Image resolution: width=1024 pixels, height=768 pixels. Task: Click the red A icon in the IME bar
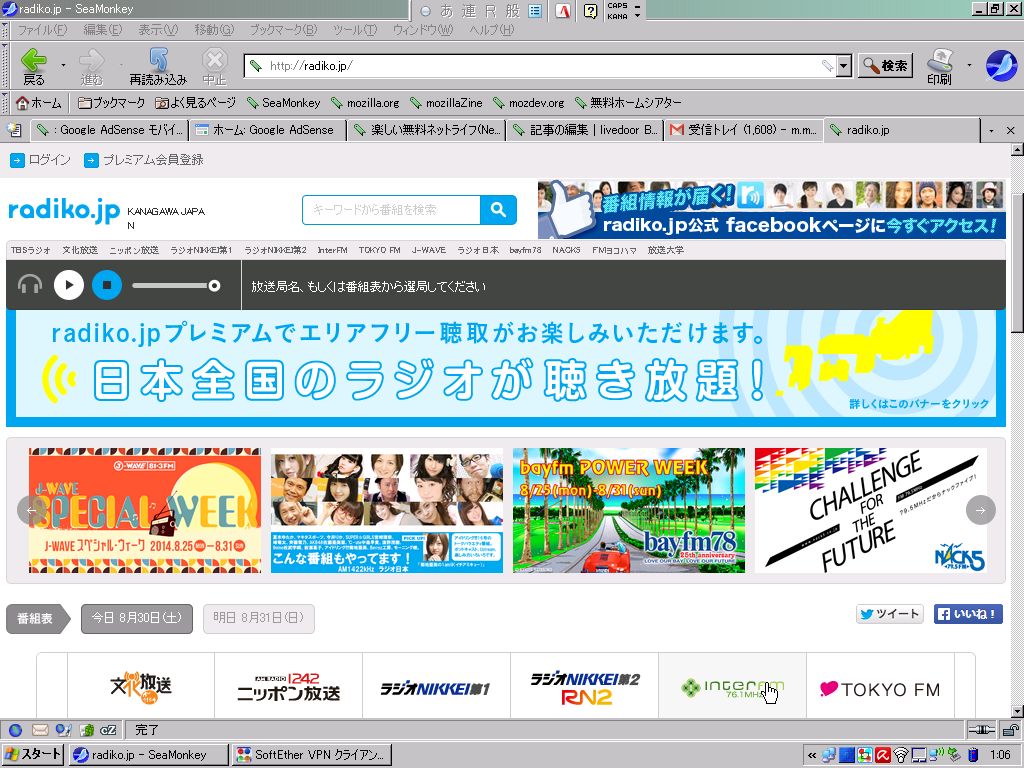point(563,10)
